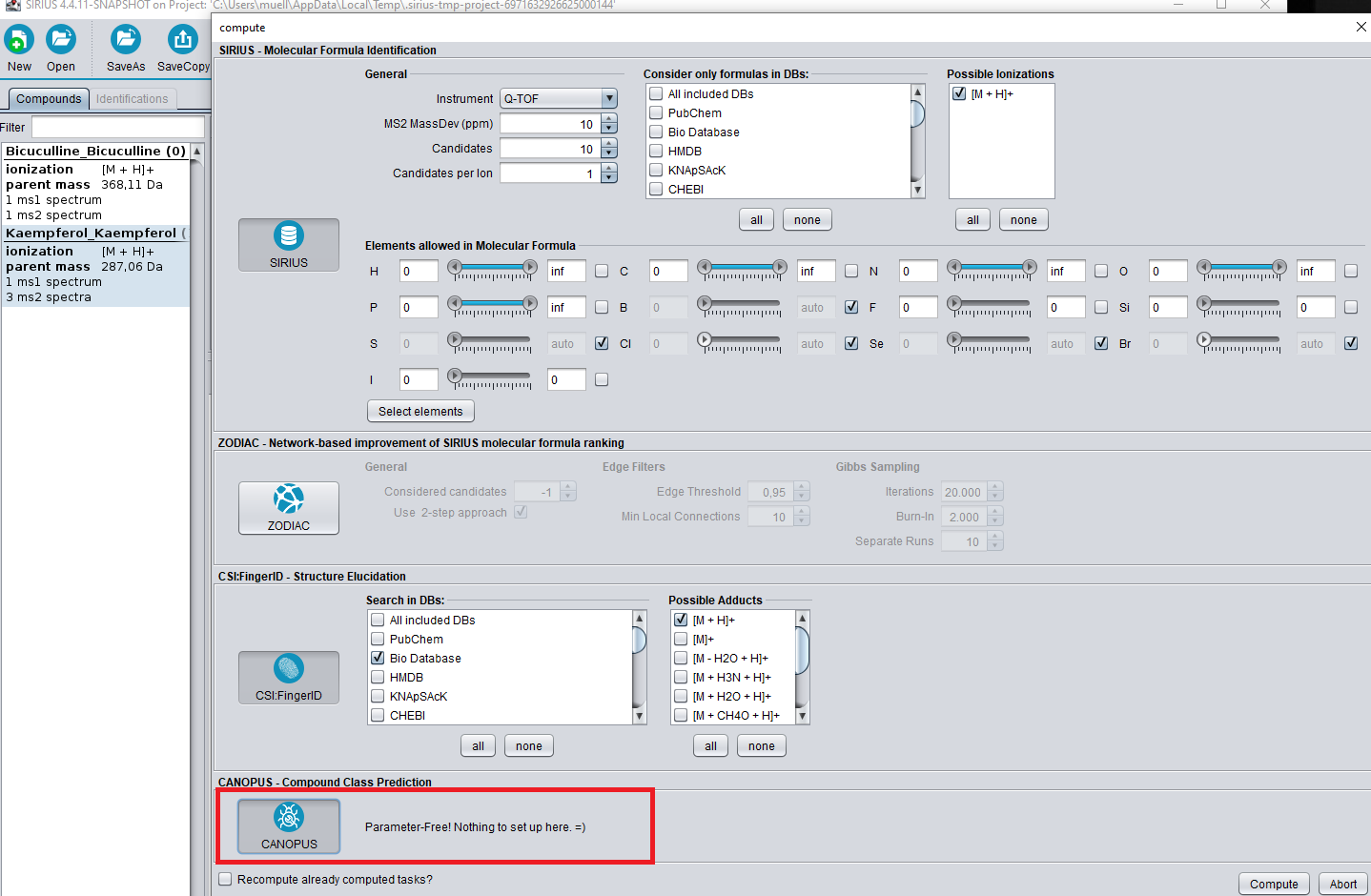Close the compute dialog
The width and height of the screenshot is (1371, 896).
[x=1361, y=27]
